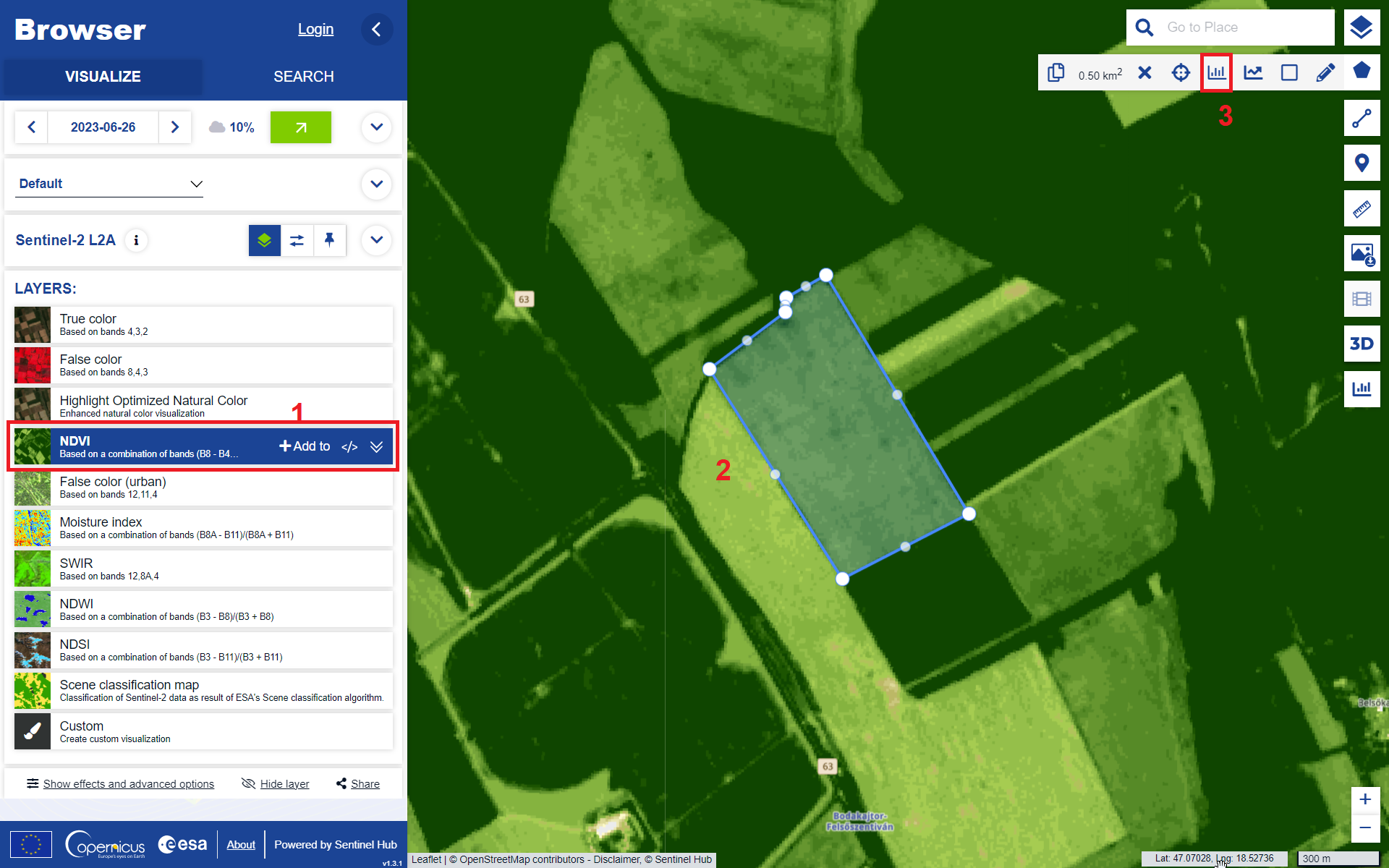Switch to 3D view mode
The height and width of the screenshot is (868, 1389).
(x=1362, y=344)
